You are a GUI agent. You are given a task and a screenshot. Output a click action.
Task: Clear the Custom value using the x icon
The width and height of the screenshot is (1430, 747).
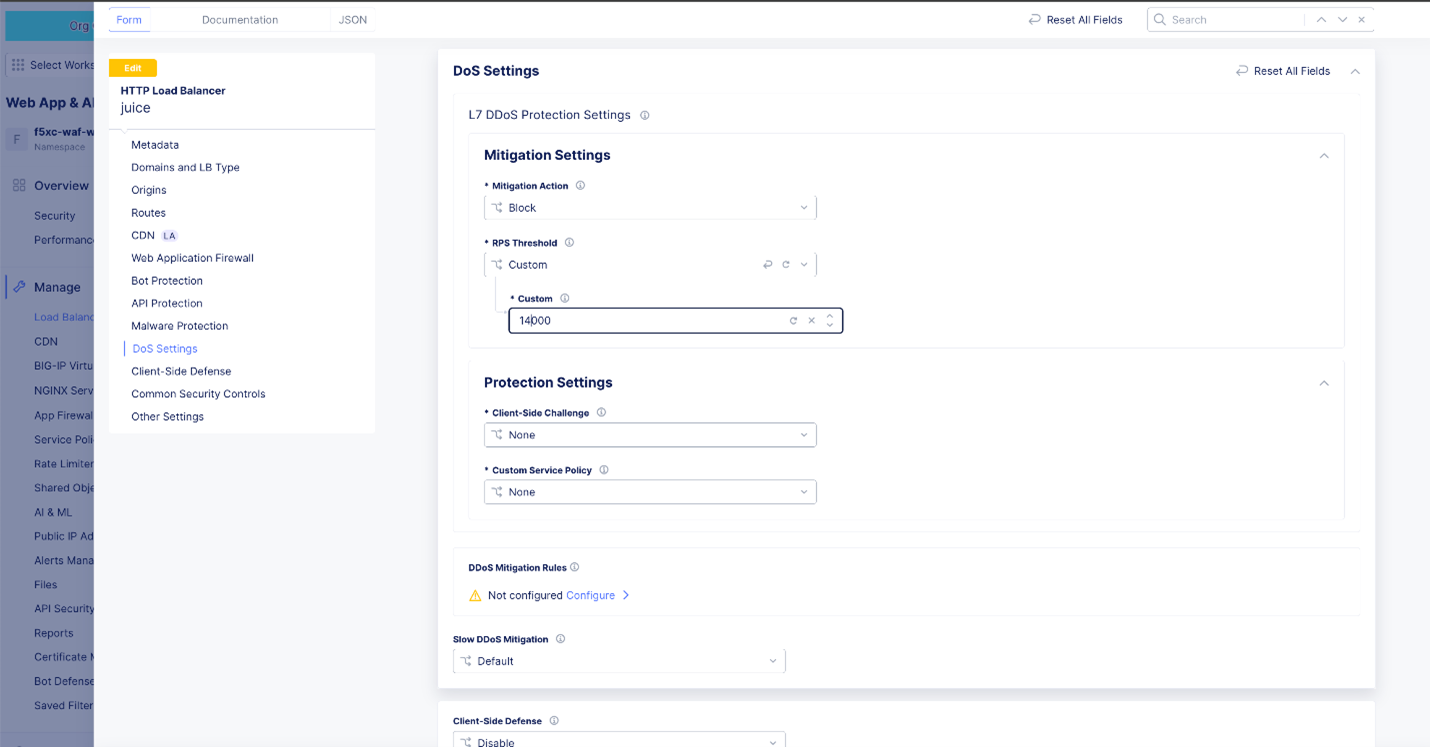pos(811,320)
